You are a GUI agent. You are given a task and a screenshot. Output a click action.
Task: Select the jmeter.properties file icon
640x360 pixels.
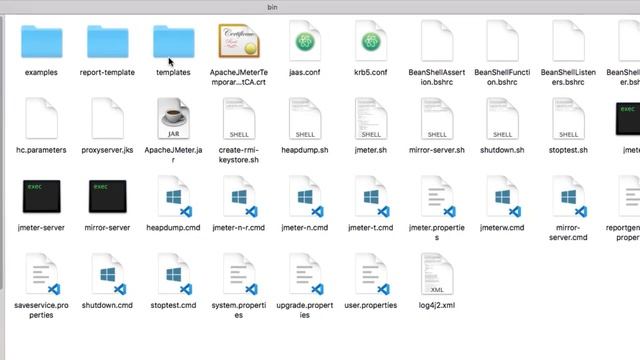(x=438, y=196)
